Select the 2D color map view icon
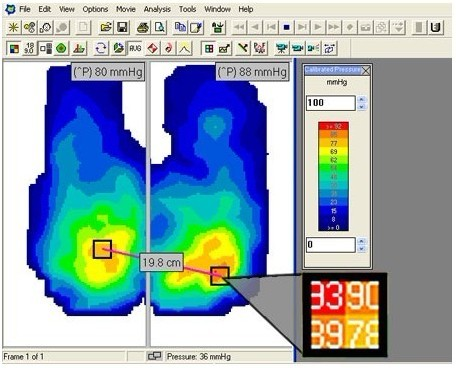The height and width of the screenshot is (368, 456). click(x=14, y=49)
